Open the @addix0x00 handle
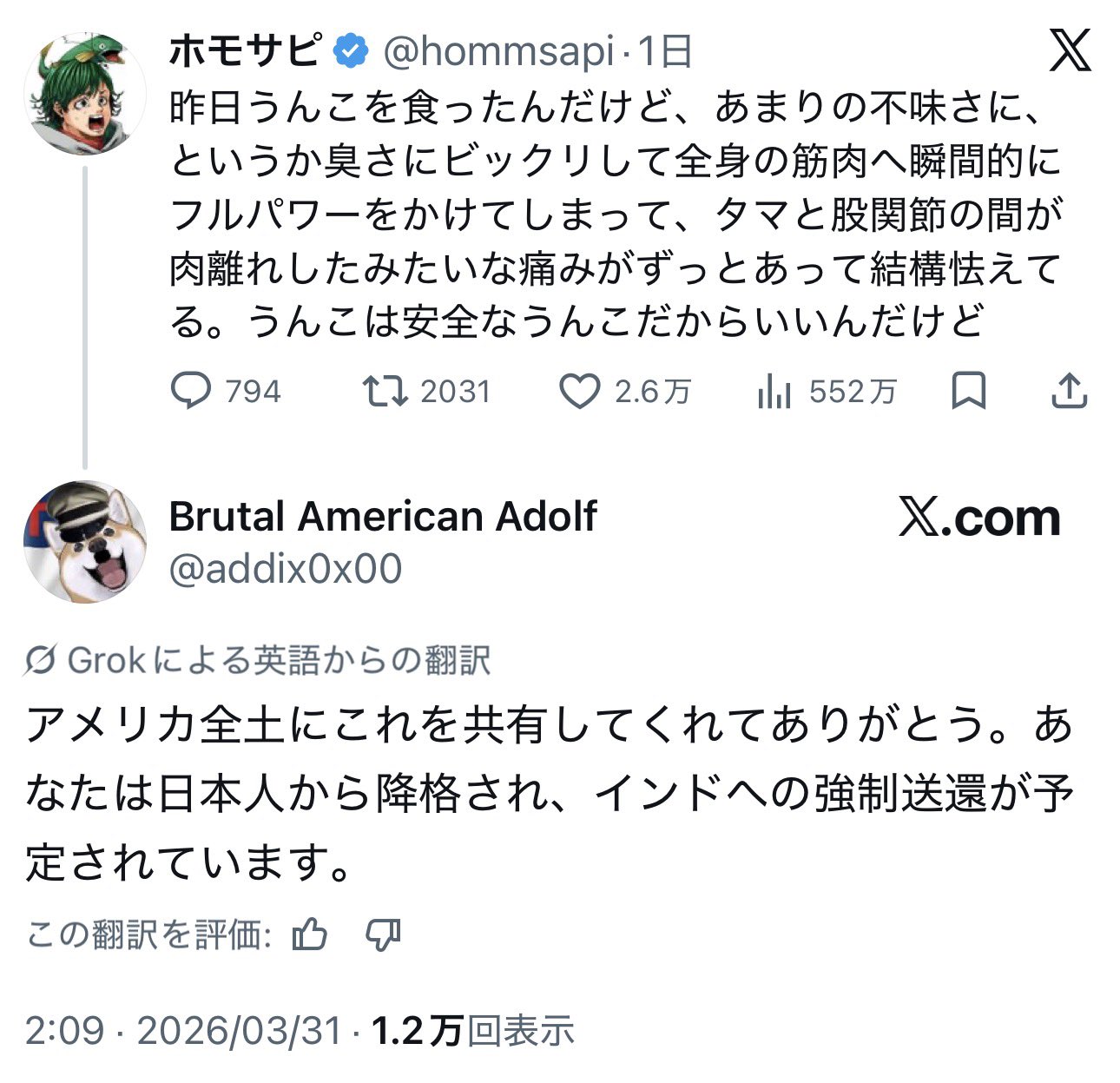 (x=285, y=569)
